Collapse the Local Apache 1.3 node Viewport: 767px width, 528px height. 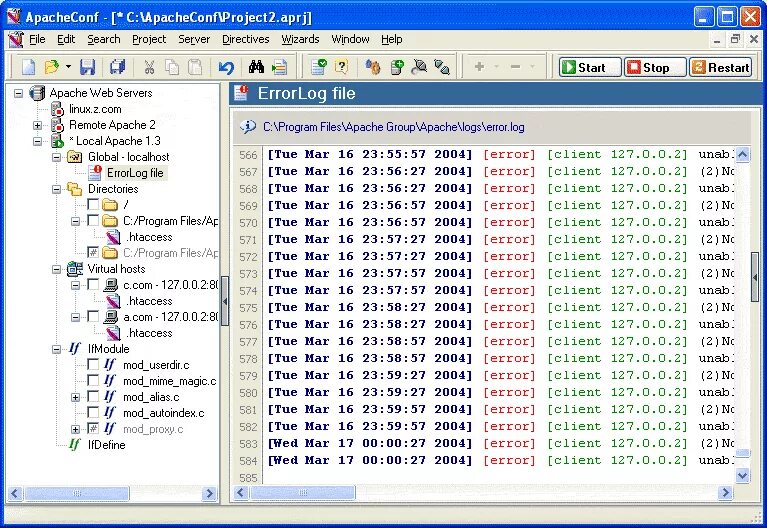pyautogui.click(x=38, y=141)
